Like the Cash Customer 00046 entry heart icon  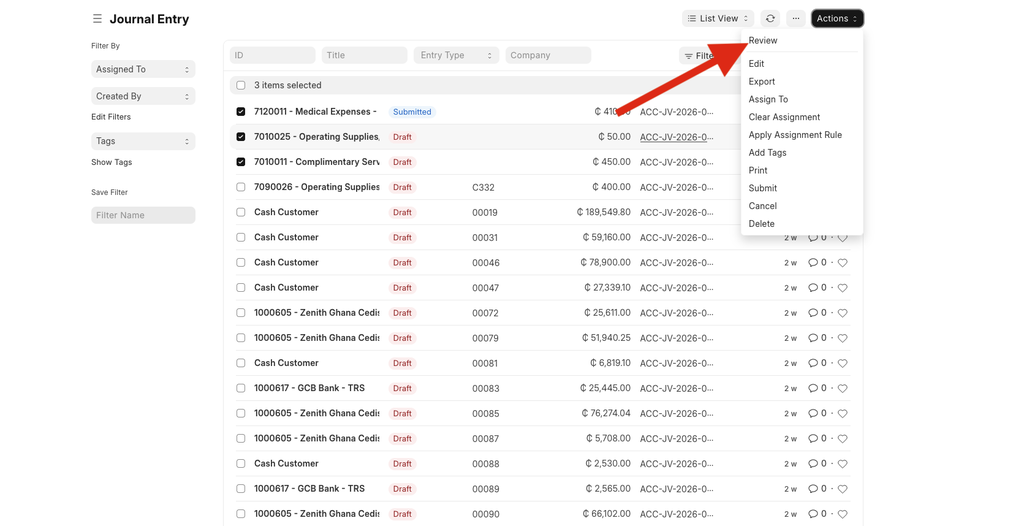(843, 263)
